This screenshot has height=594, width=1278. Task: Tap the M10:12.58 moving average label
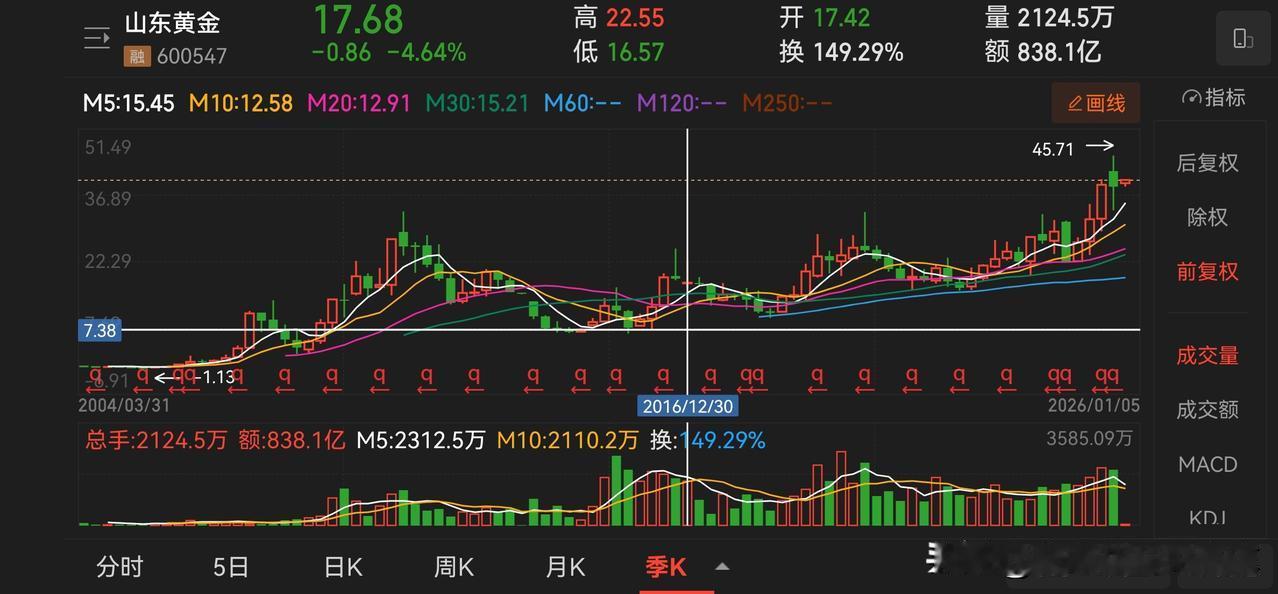pyautogui.click(x=240, y=103)
